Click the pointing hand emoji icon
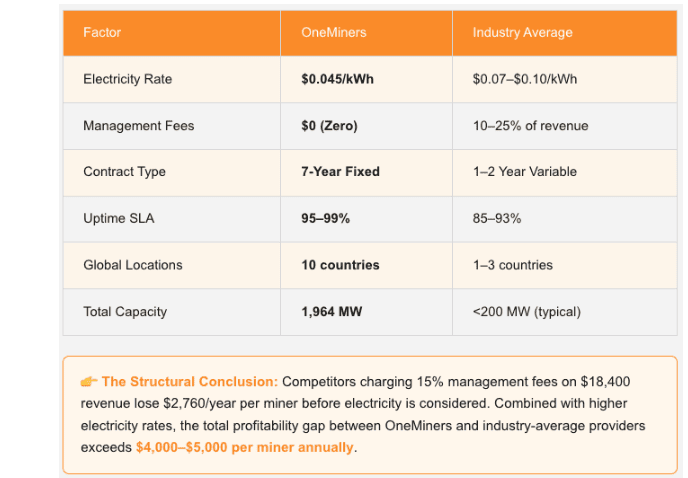Image resolution: width=688 pixels, height=478 pixels. point(89,382)
